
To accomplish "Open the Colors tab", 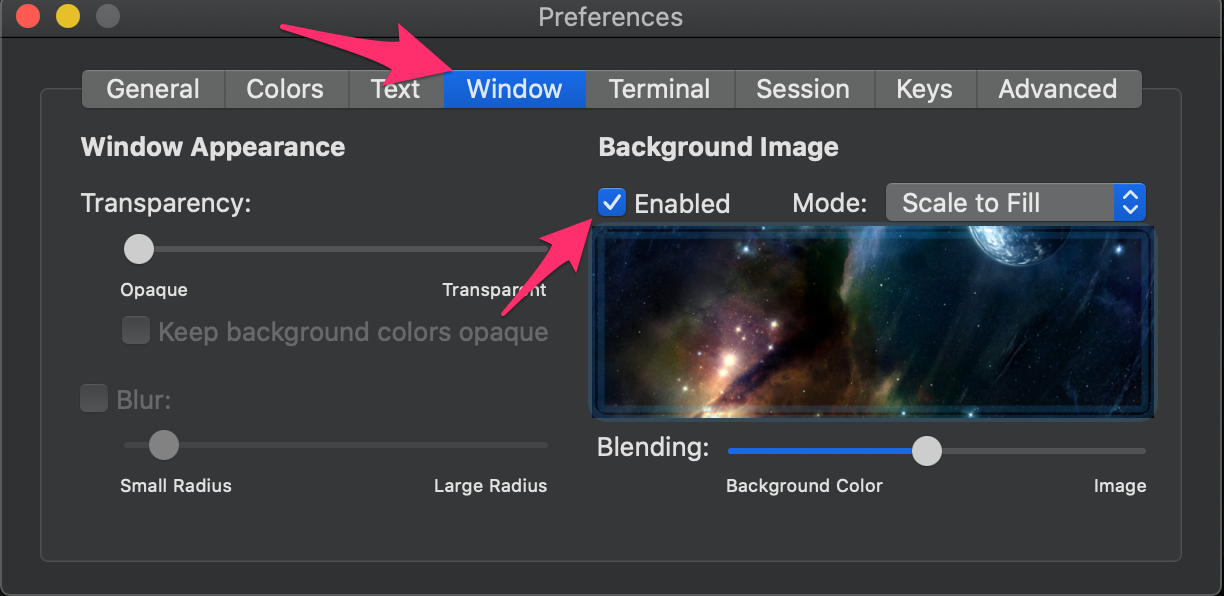I will 285,89.
